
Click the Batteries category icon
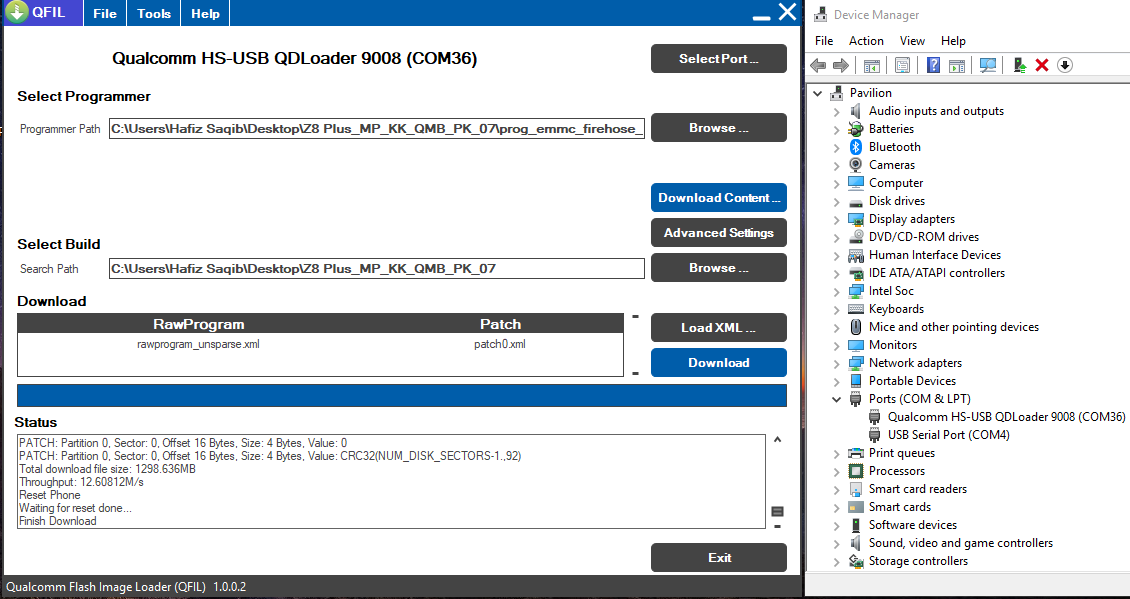pyautogui.click(x=855, y=129)
